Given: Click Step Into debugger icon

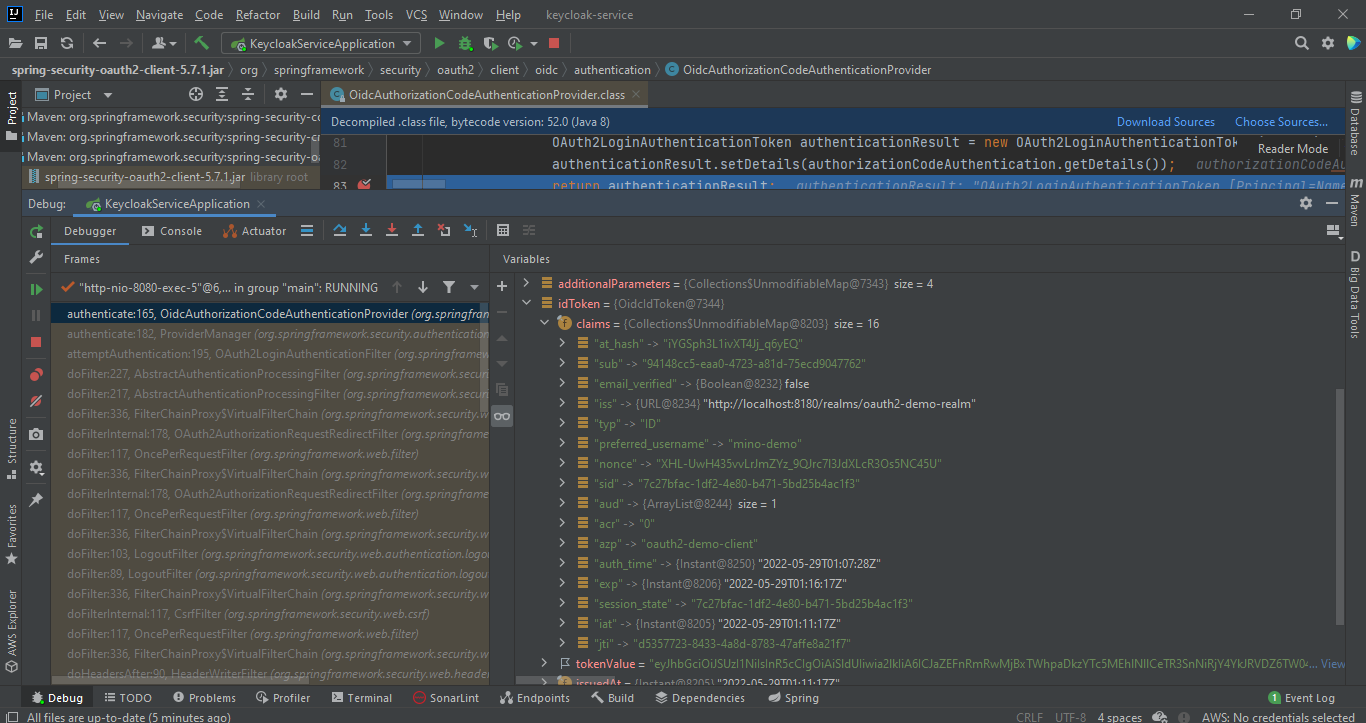Looking at the screenshot, I should [366, 230].
